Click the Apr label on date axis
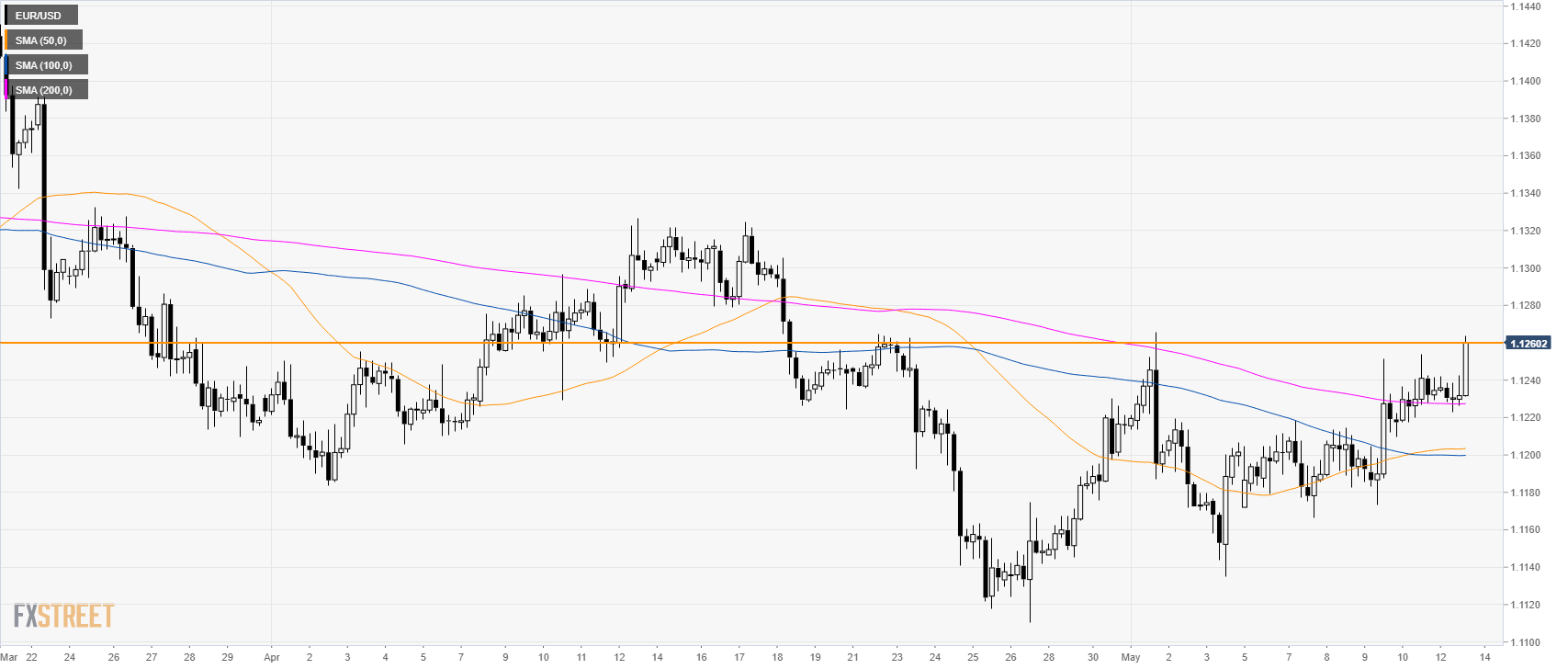Screen dimensions: 1568x669 [271, 657]
